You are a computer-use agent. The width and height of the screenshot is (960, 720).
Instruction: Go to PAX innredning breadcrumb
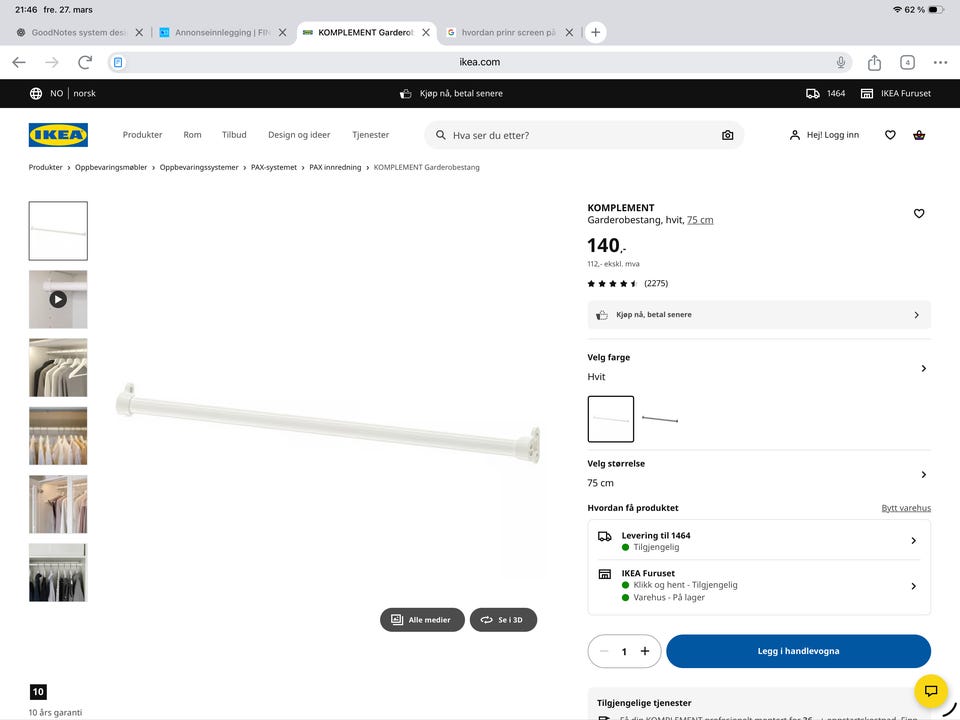click(335, 167)
